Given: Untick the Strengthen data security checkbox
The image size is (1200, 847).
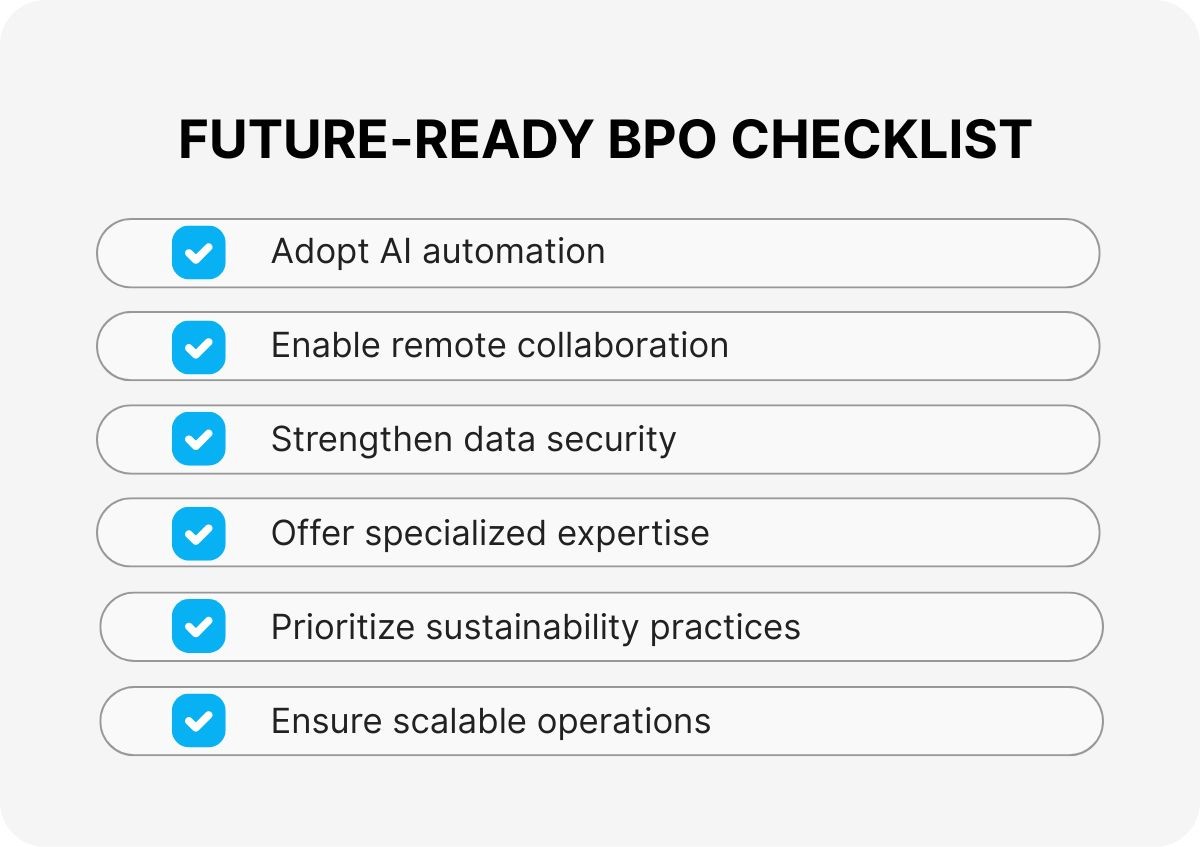Looking at the screenshot, I should click(198, 440).
